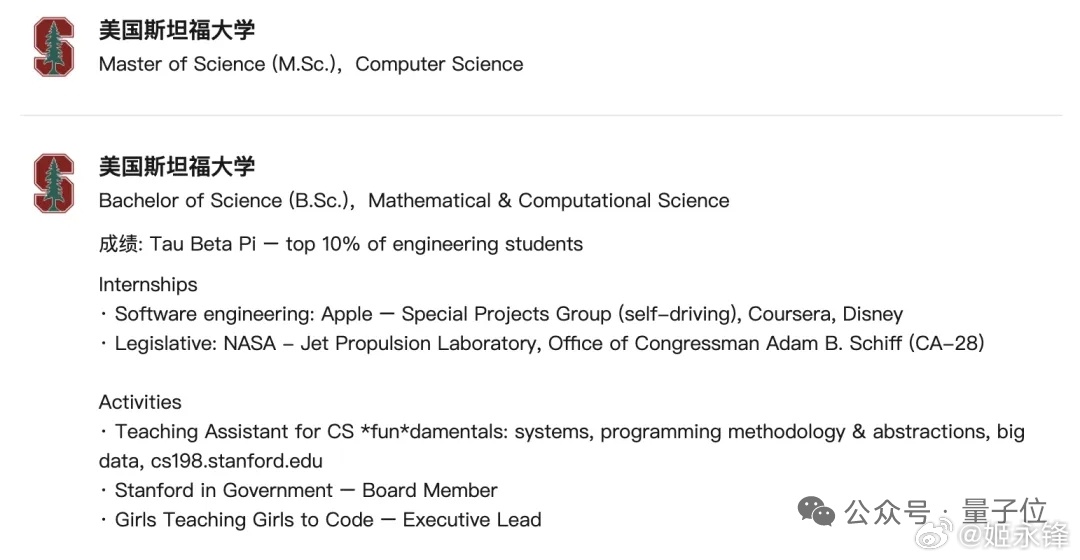Click the Tau Beta Pi grade line
Image resolution: width=1080 pixels, height=560 pixels.
click(x=340, y=244)
